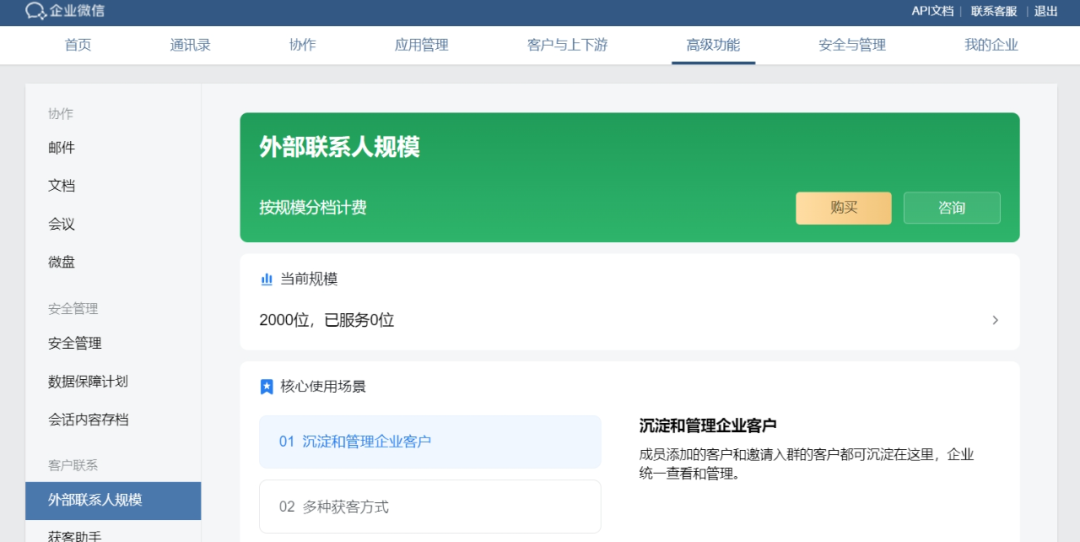
Task: Click the 购买 button
Action: (x=844, y=208)
